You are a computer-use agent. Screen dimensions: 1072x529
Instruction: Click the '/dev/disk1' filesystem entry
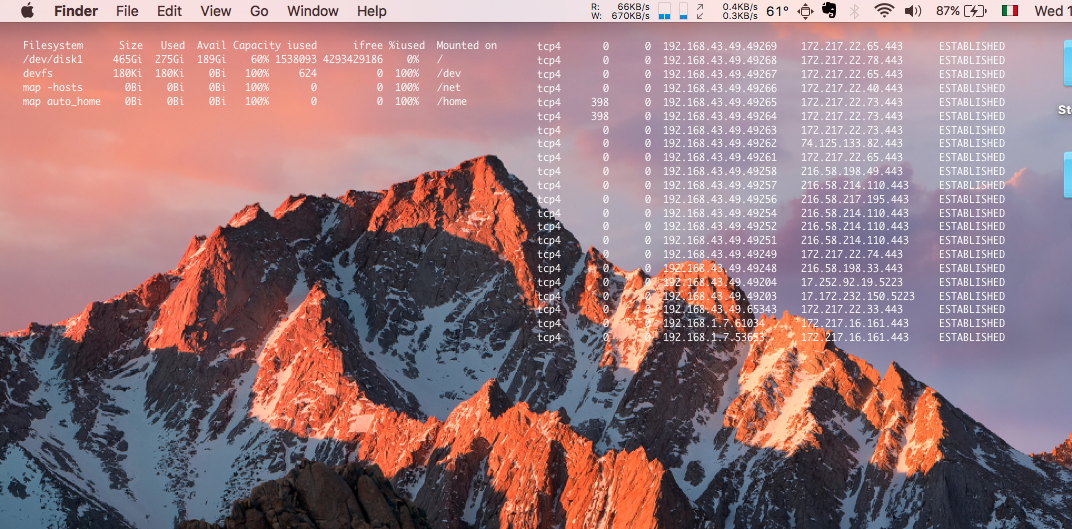[53, 59]
